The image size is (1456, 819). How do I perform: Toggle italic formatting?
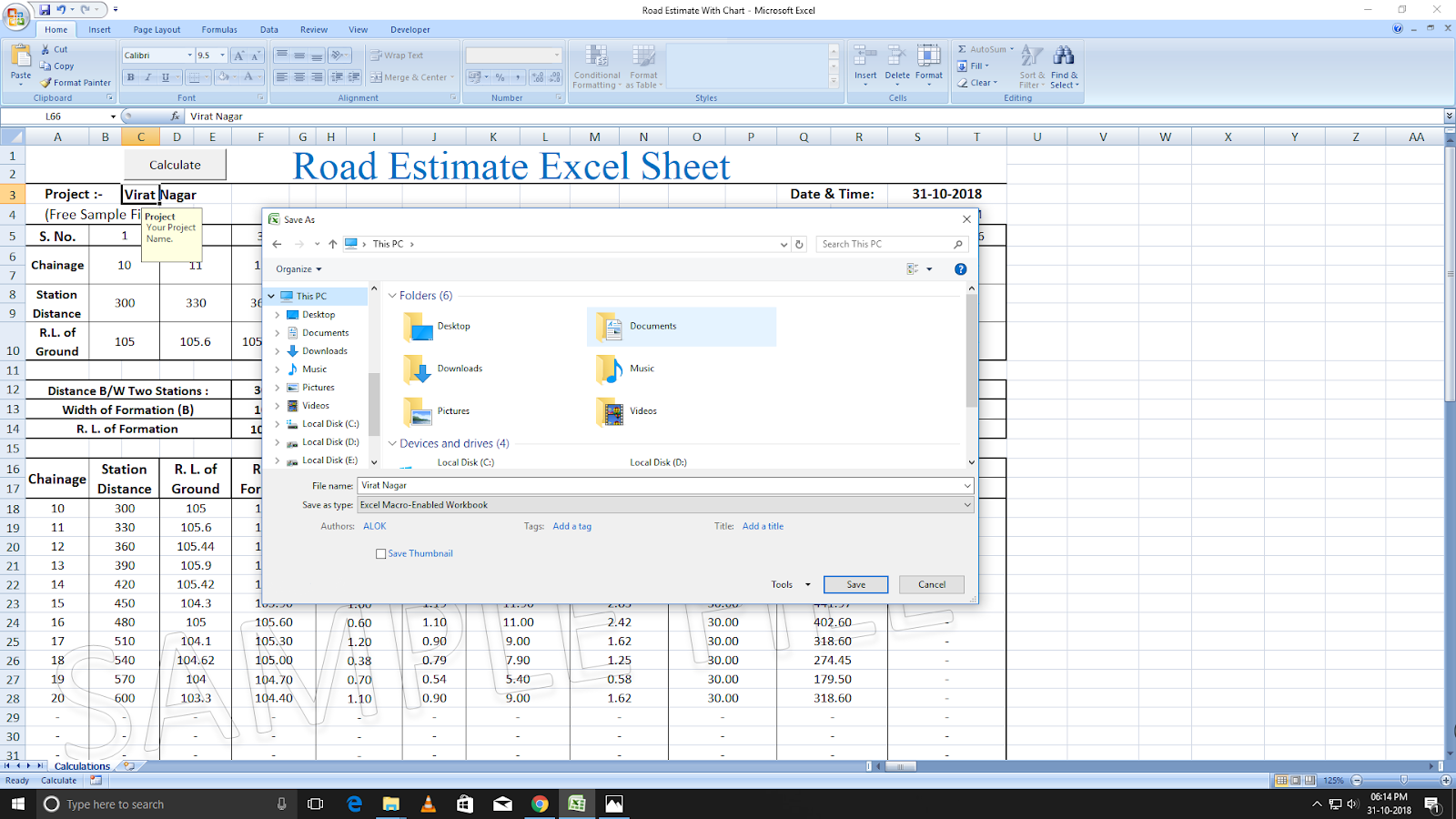click(147, 77)
